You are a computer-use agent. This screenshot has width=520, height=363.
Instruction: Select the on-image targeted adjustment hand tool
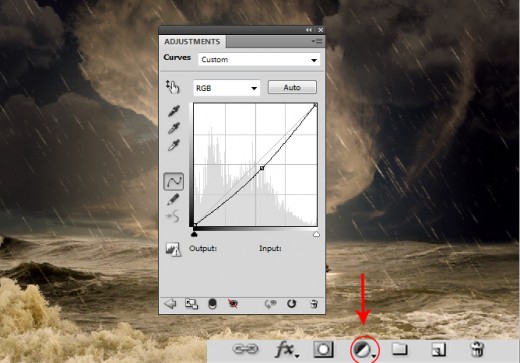coord(173,87)
